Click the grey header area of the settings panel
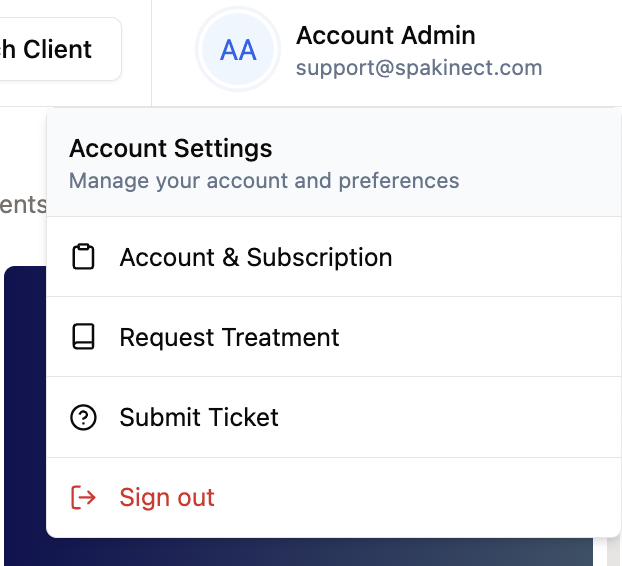This screenshot has width=622, height=566. click(539, 163)
